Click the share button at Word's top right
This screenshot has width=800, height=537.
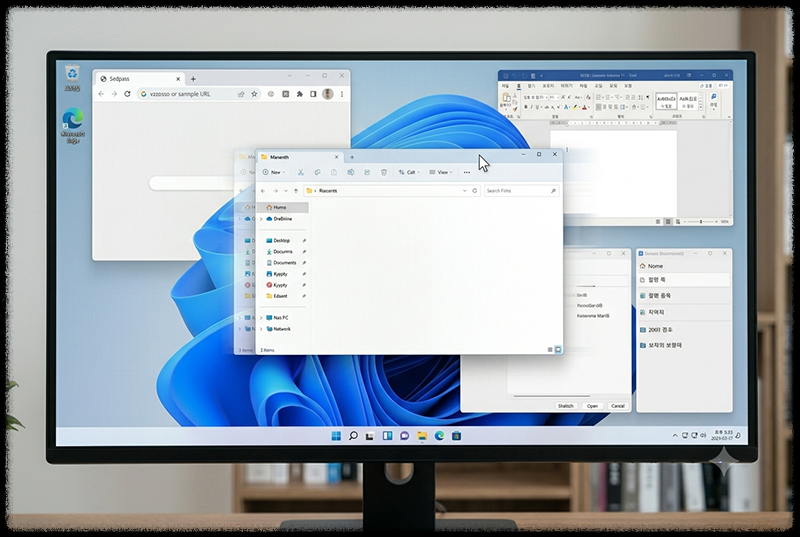[x=707, y=86]
